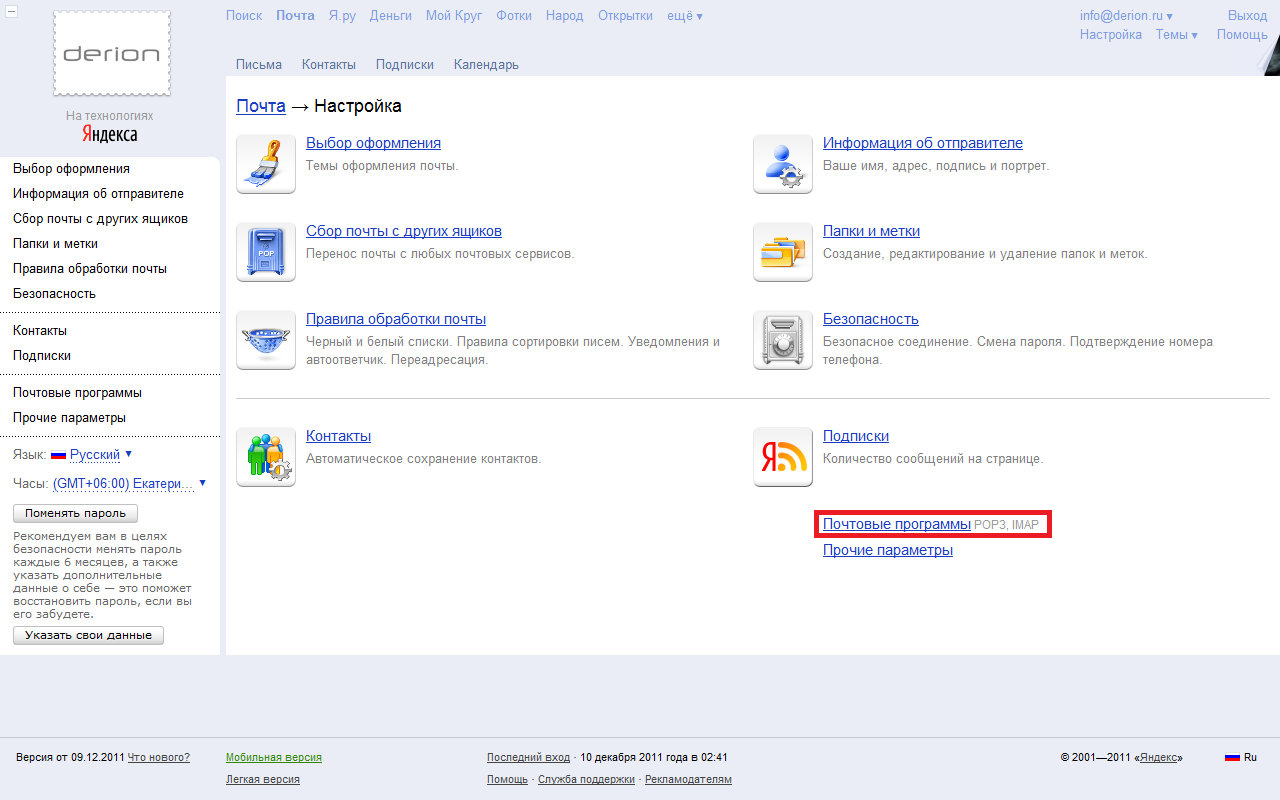1280x800 pixels.
Task: Select 'Безопасность' in the left sidebar
Action: (x=54, y=294)
